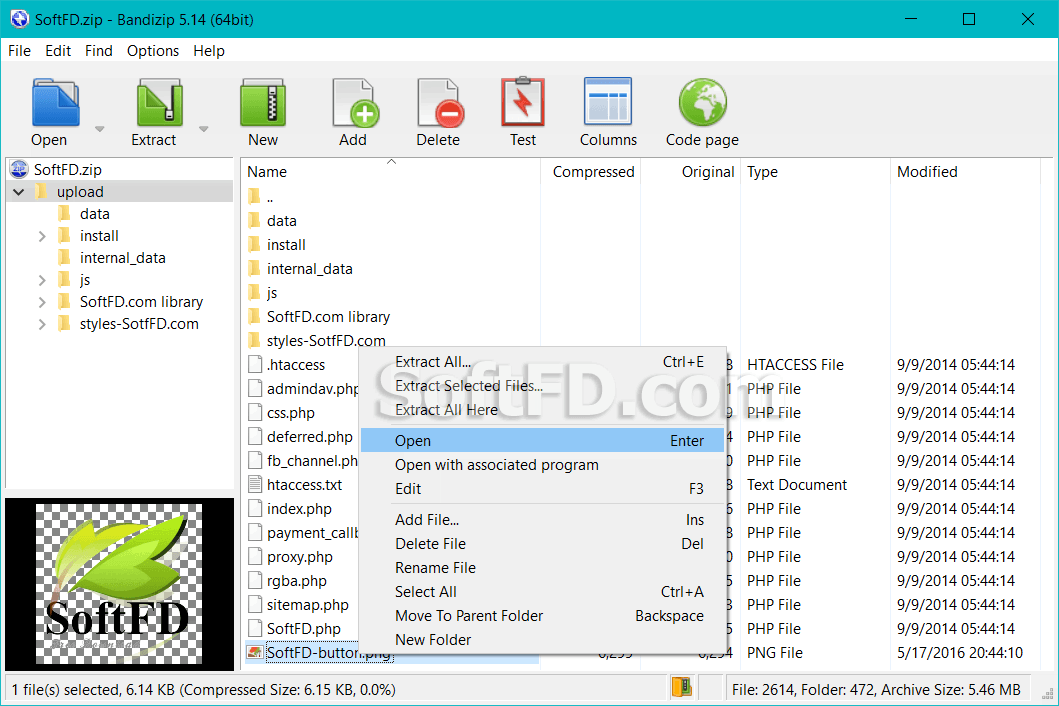1059x706 pixels.
Task: Choose Extract Selected Files... in context menu
Action: pyautogui.click(x=542, y=386)
